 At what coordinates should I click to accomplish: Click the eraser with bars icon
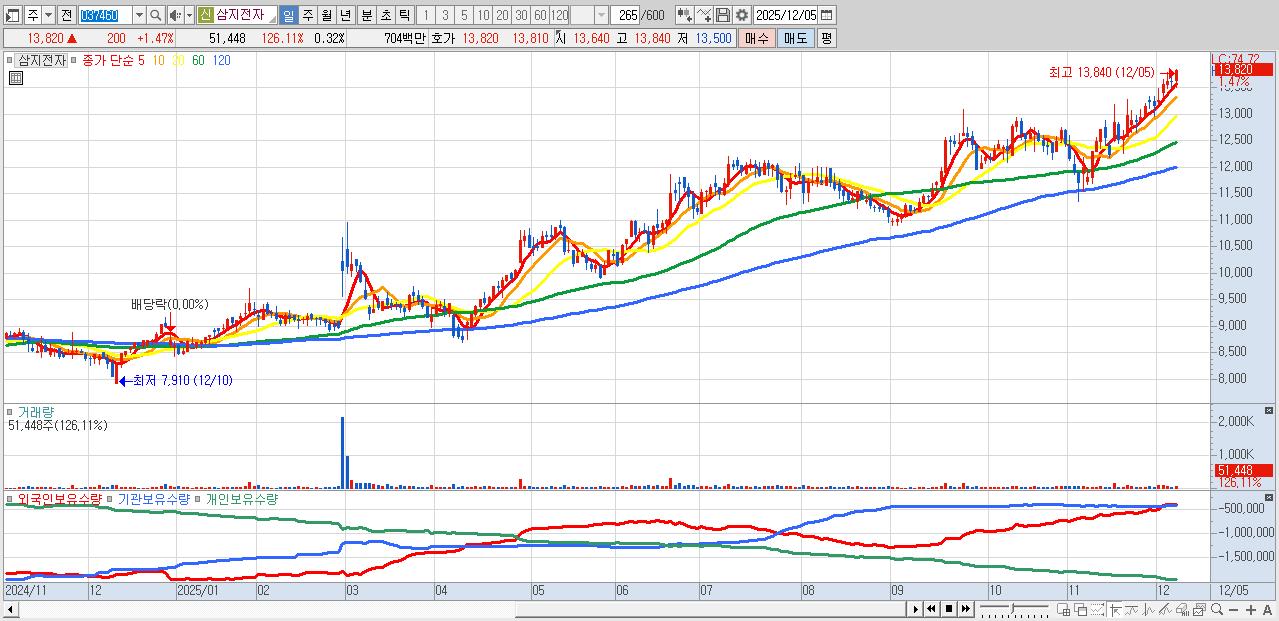coord(1183,610)
